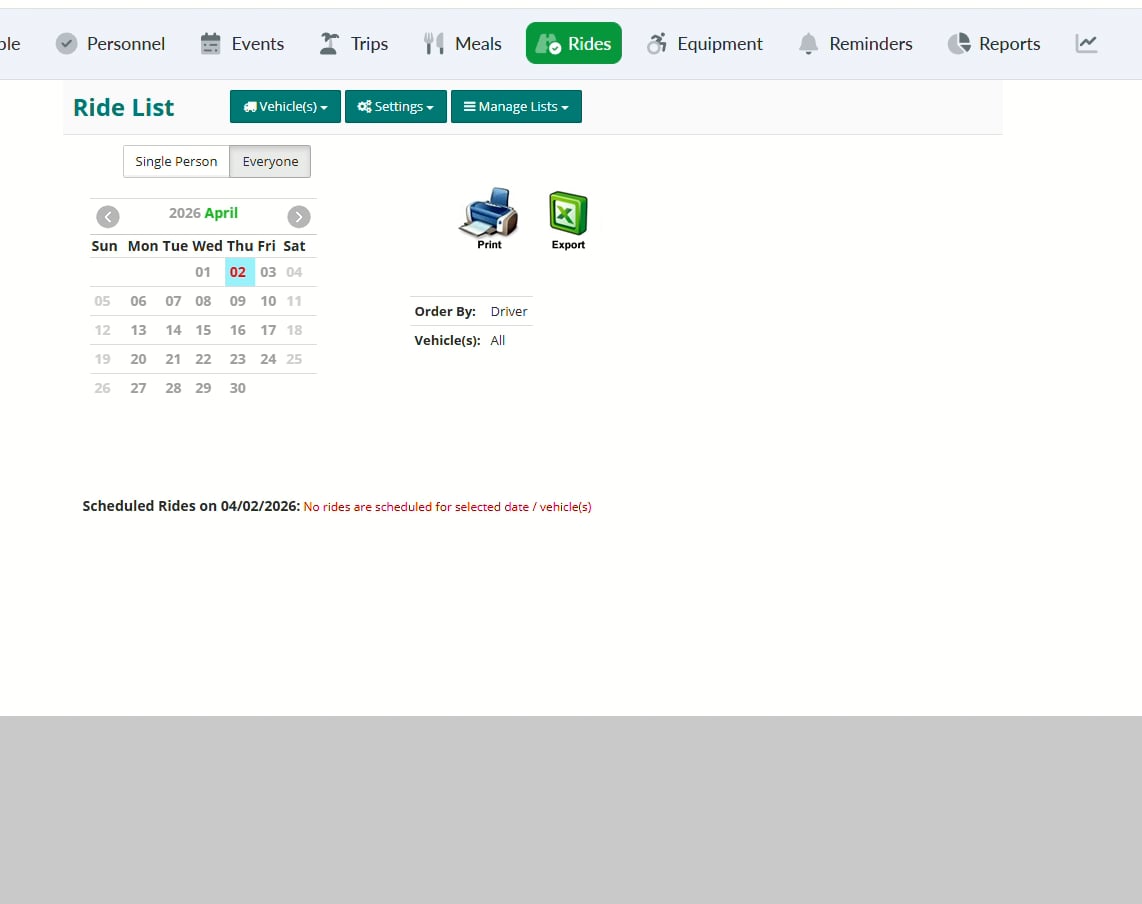Open the Trips tab

[354, 44]
